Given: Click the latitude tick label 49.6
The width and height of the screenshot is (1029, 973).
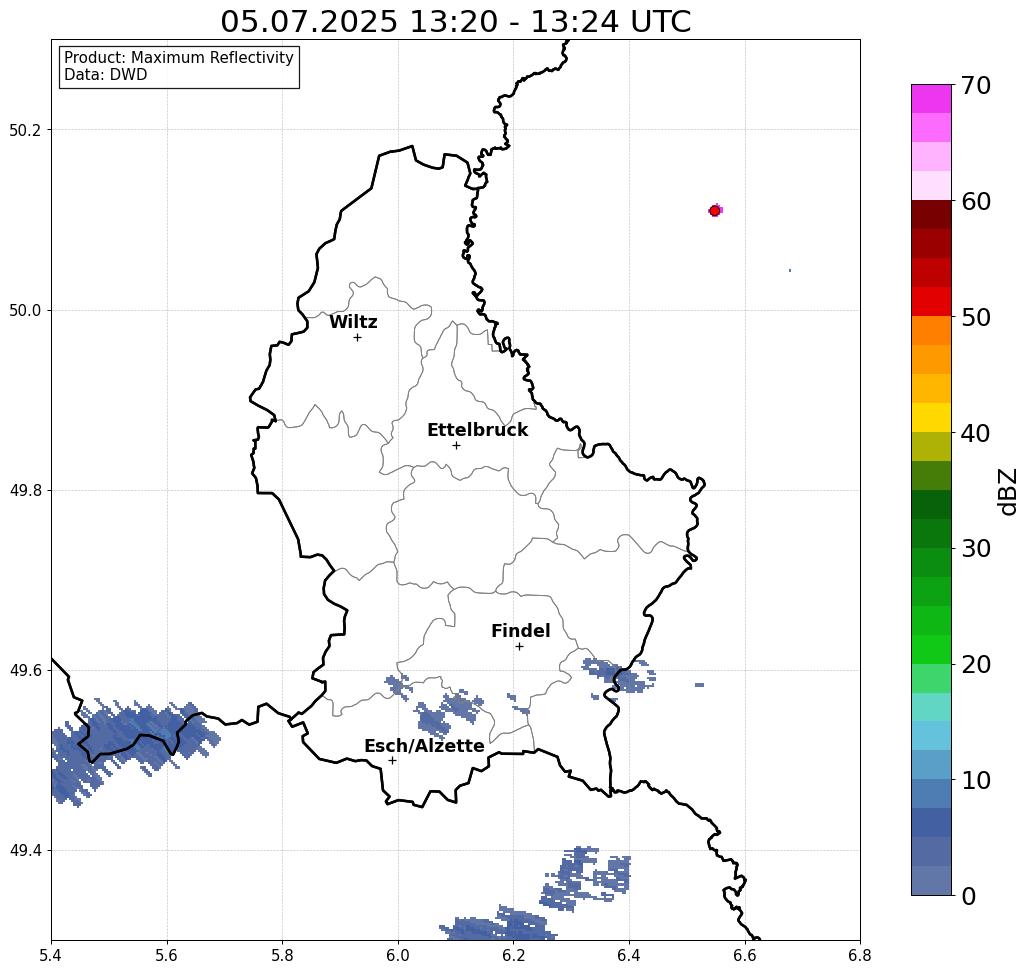Looking at the screenshot, I should [25, 671].
